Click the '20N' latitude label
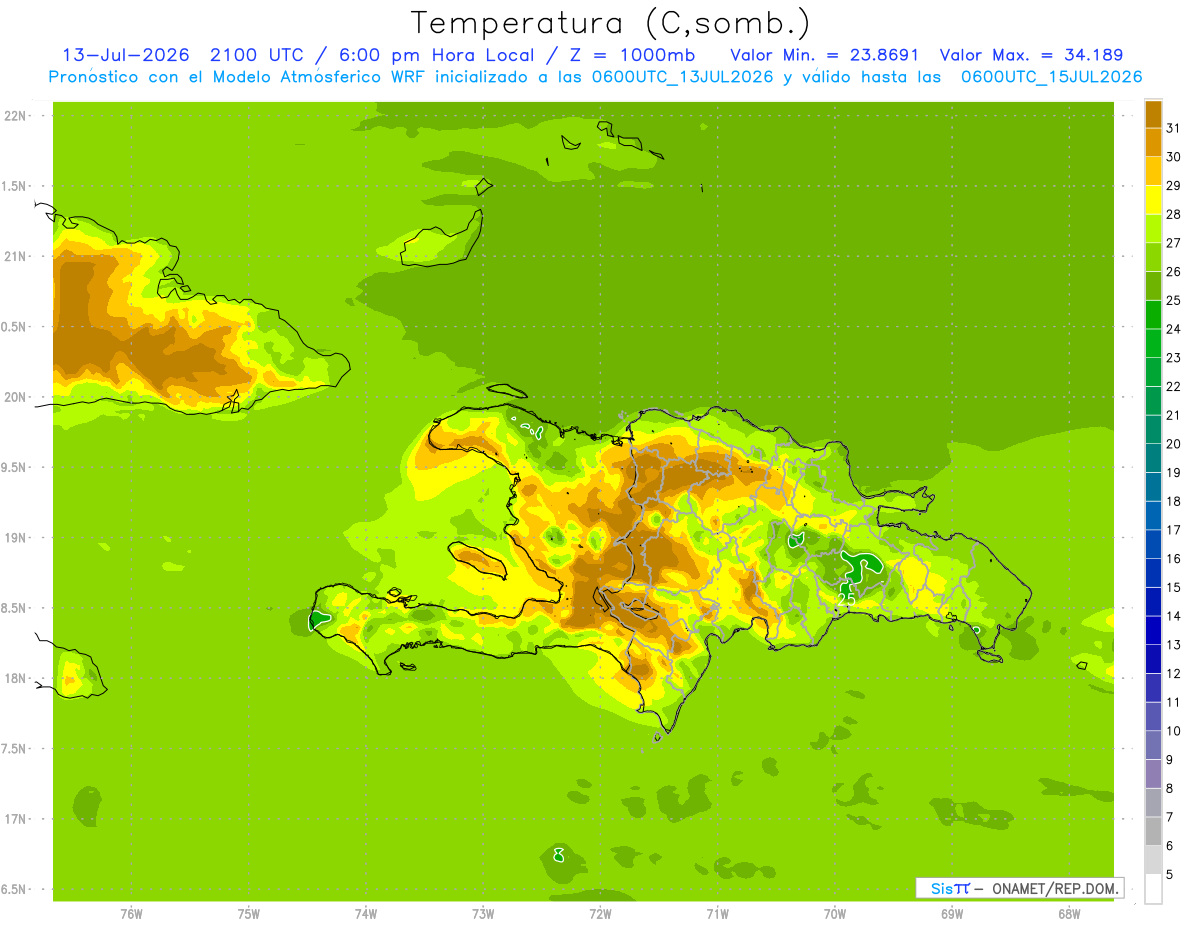Viewport: 1200px width, 927px height. [x=16, y=397]
